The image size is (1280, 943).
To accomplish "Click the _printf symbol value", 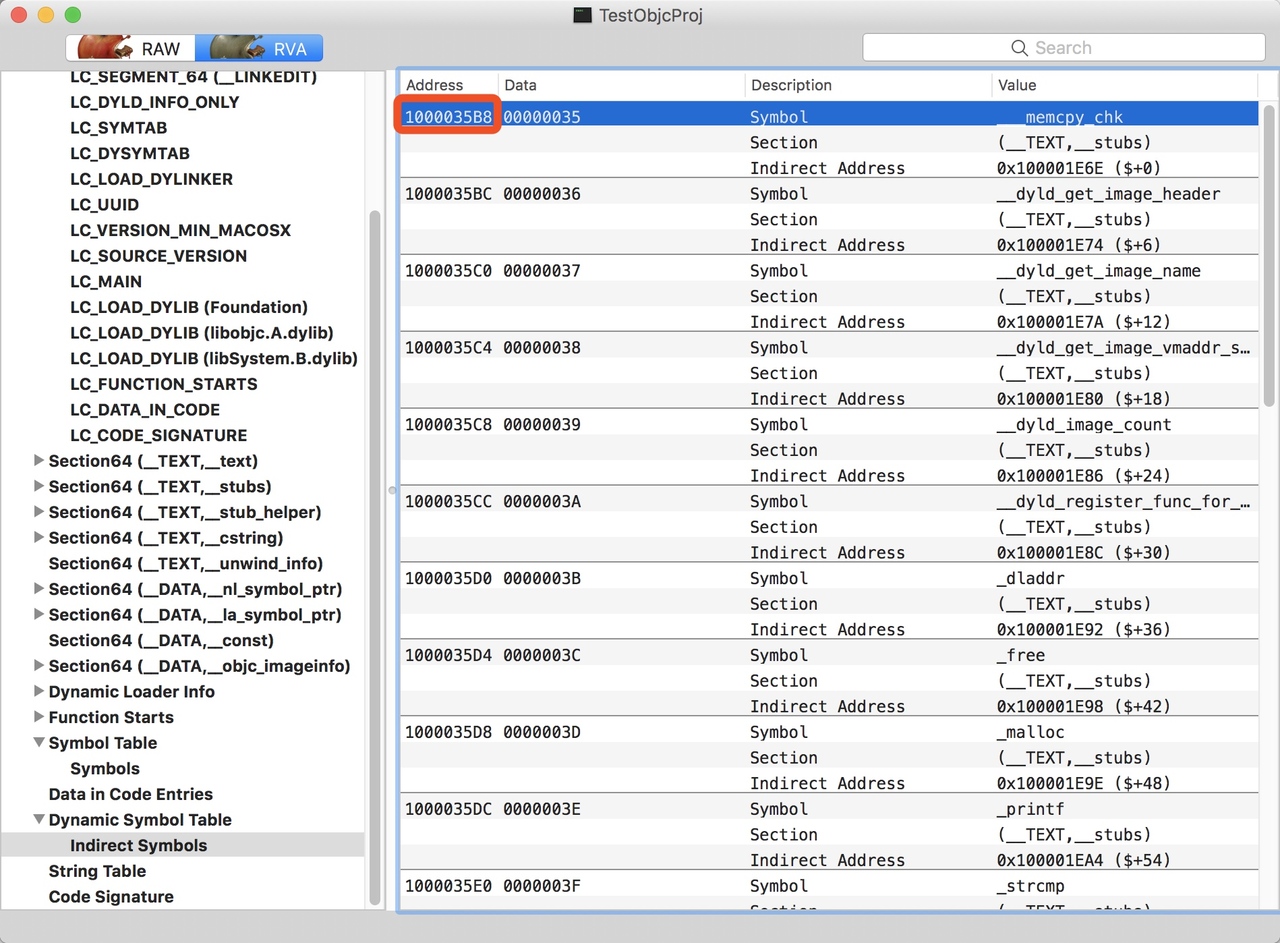I will [x=1030, y=810].
